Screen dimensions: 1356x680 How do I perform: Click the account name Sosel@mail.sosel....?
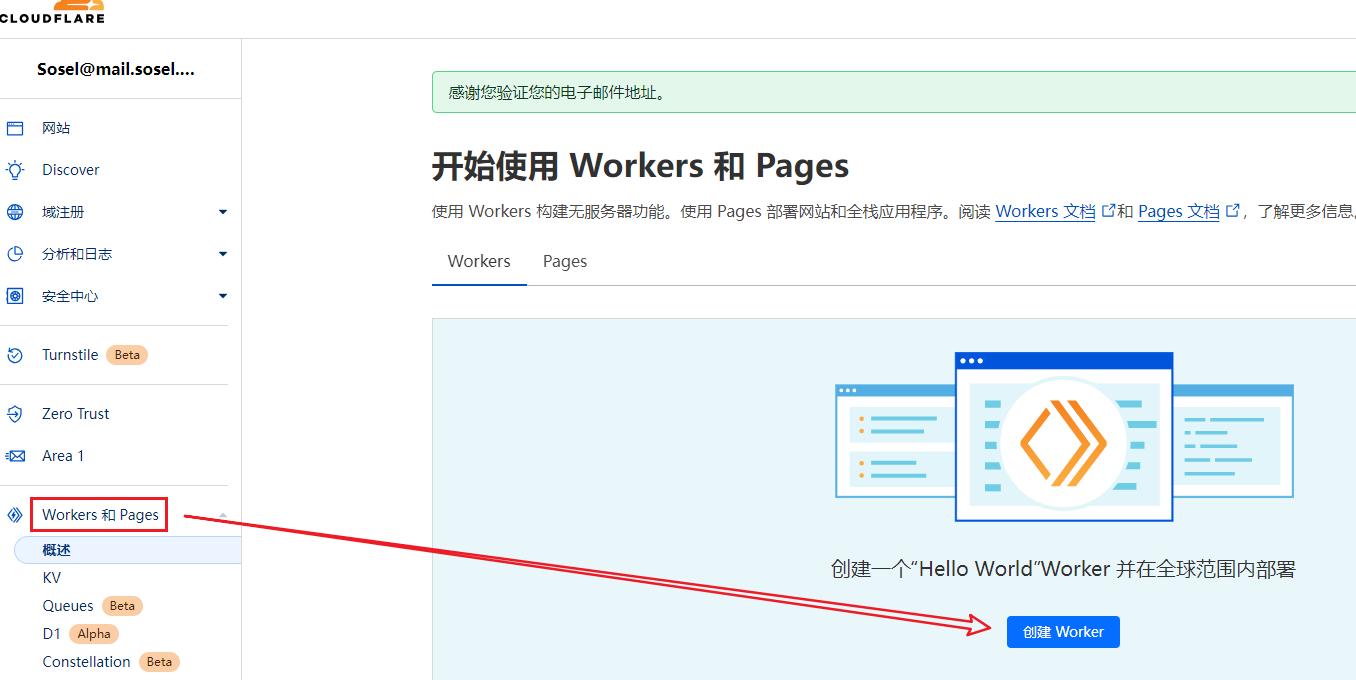(116, 69)
